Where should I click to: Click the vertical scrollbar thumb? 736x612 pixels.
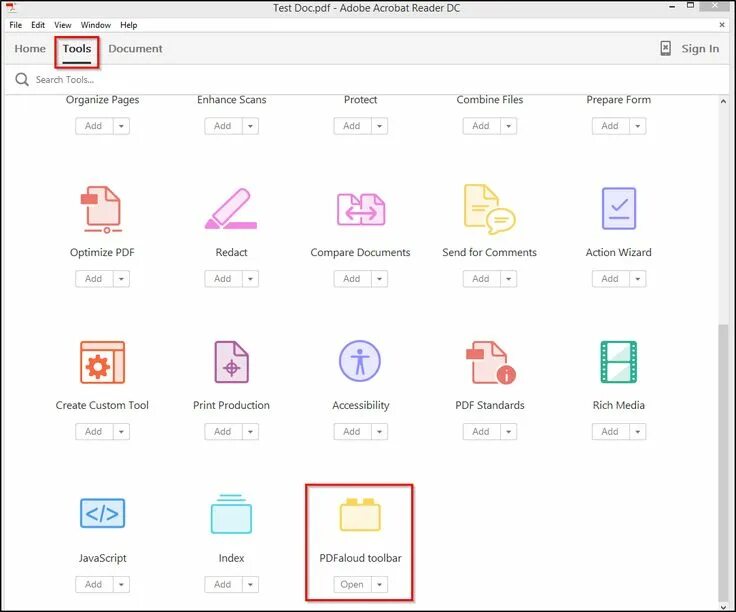coord(723,461)
